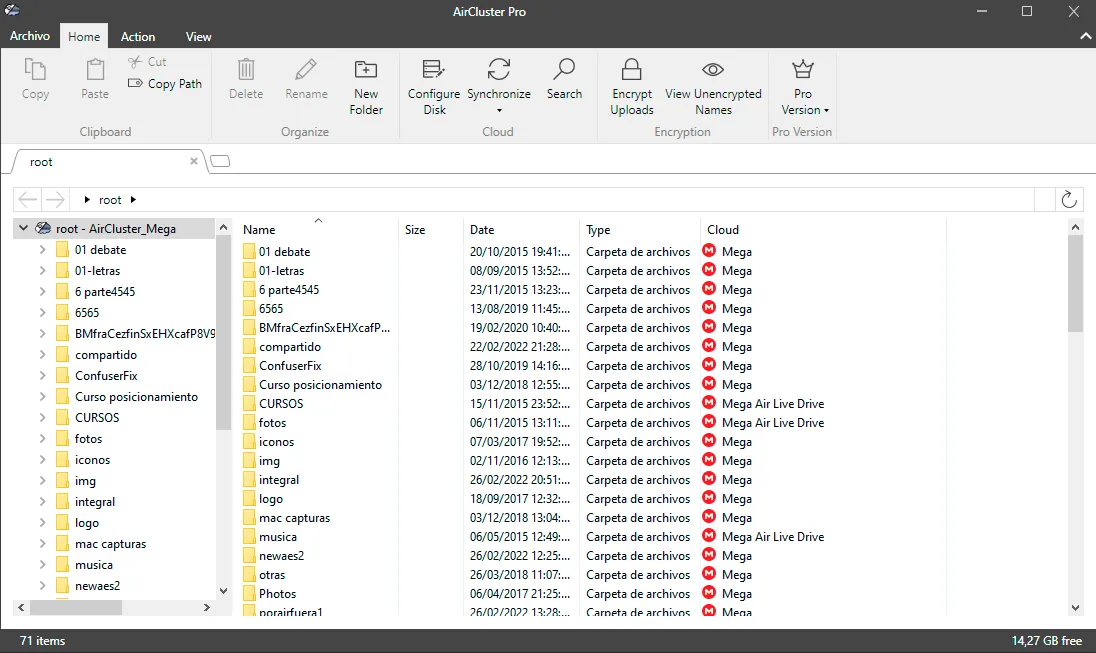
Task: Expand the CURSOS folder in tree
Action: pos(42,417)
